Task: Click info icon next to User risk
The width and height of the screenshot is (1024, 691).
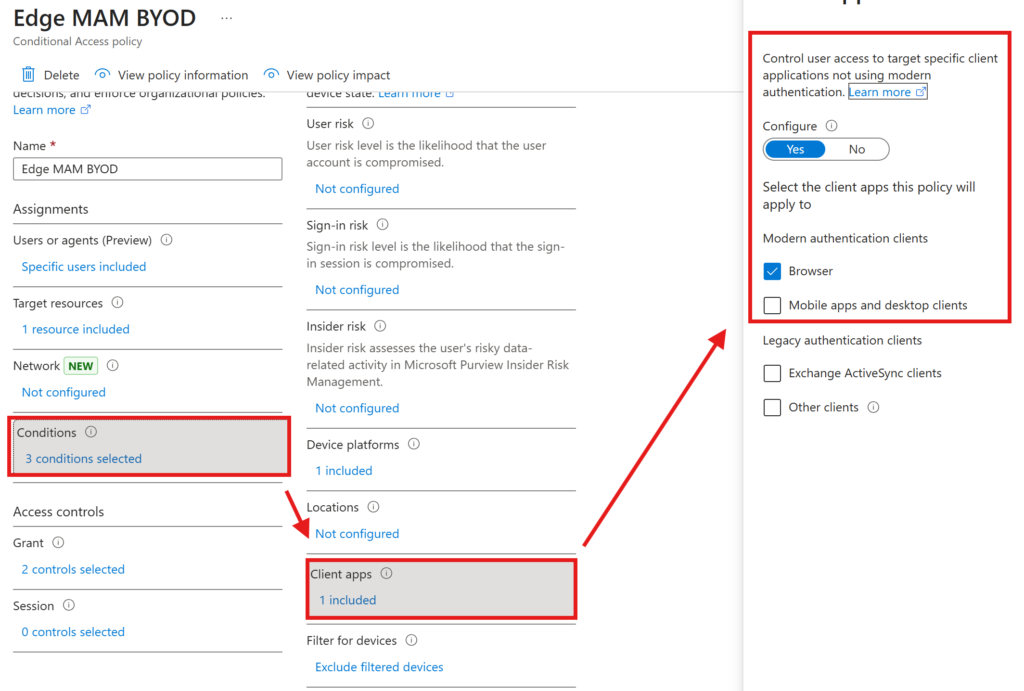Action: tap(368, 123)
